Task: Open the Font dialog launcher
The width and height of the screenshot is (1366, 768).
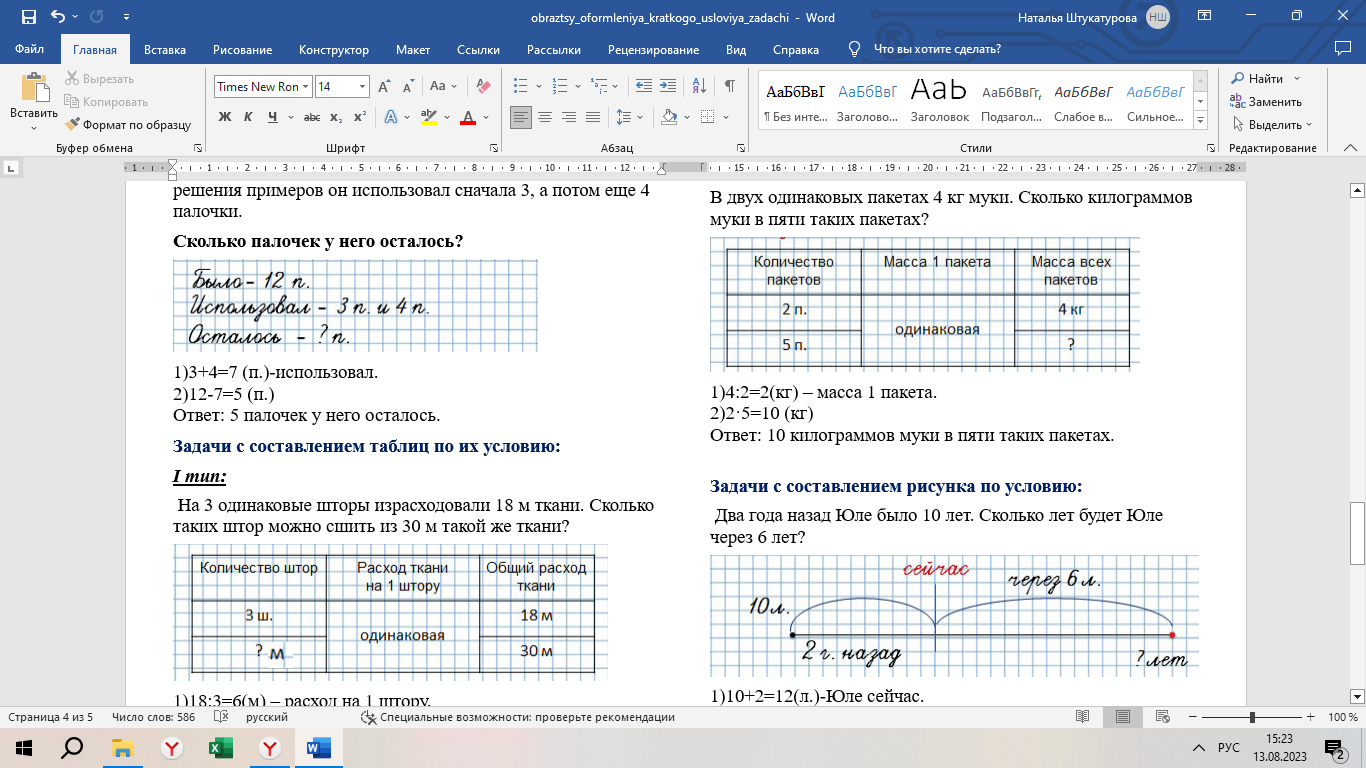Action: coord(493,148)
